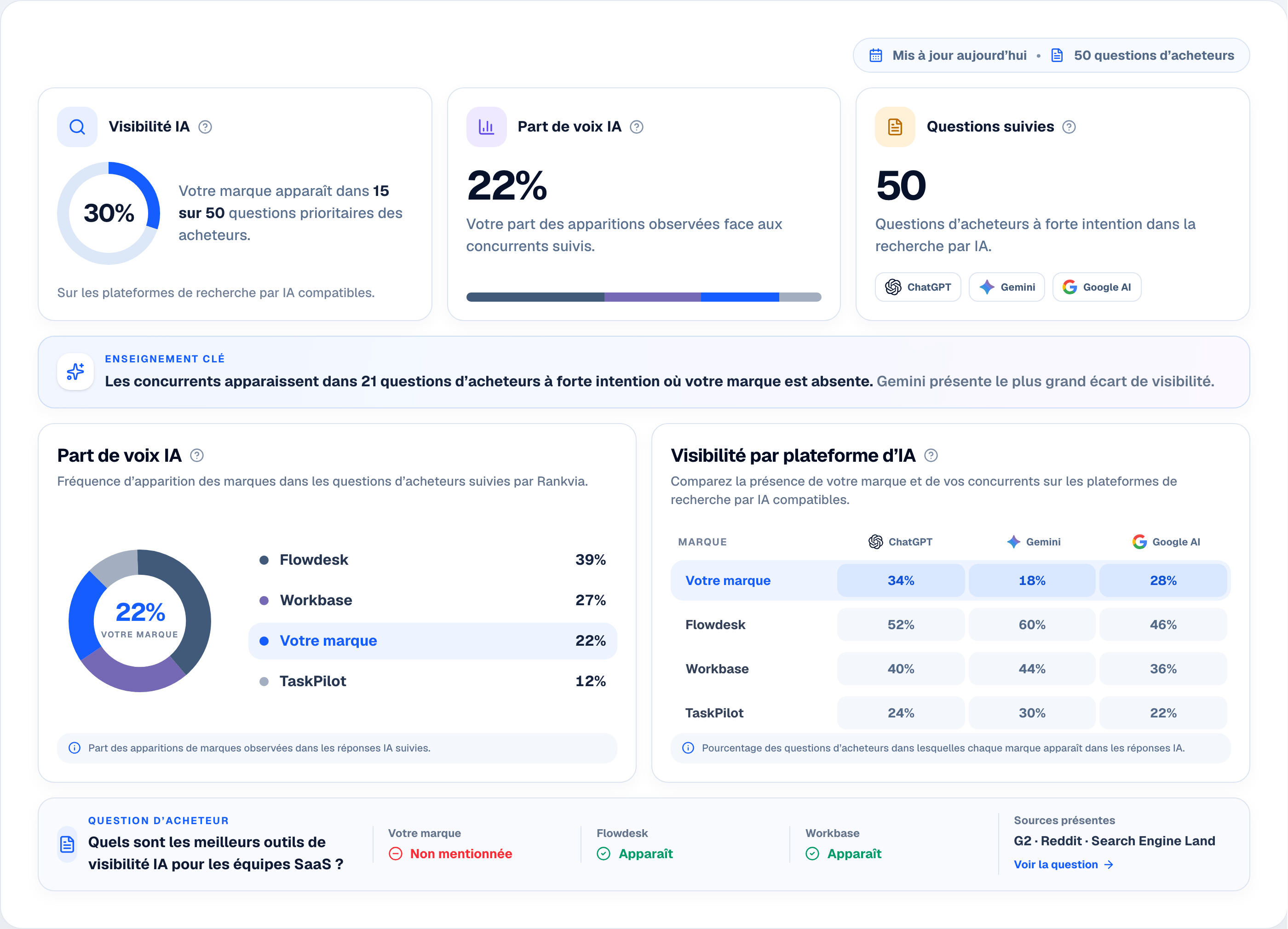This screenshot has width=1288, height=929.
Task: Click the 30% visibility donut gauge
Action: click(x=109, y=213)
